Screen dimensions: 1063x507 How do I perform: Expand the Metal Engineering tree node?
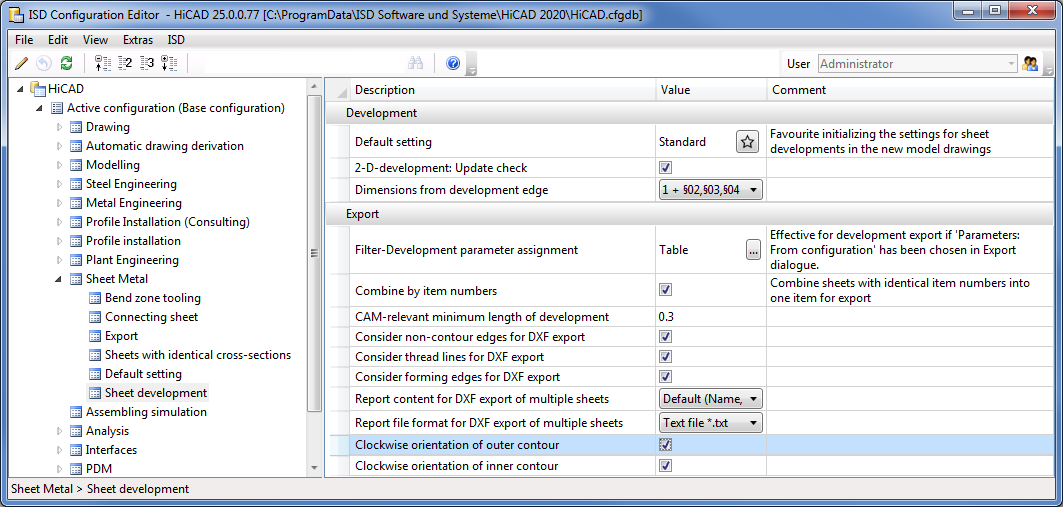coord(59,203)
